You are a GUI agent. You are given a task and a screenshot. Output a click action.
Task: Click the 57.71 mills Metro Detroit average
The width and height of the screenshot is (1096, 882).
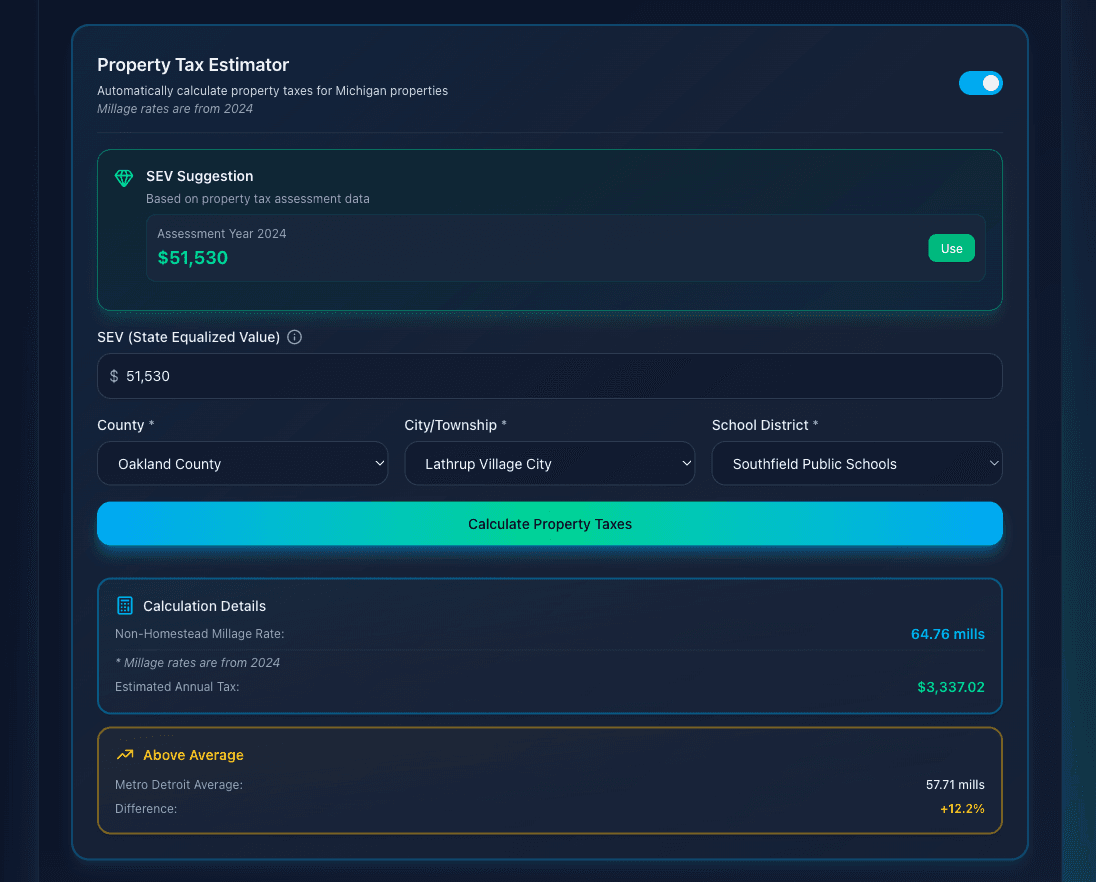point(955,785)
